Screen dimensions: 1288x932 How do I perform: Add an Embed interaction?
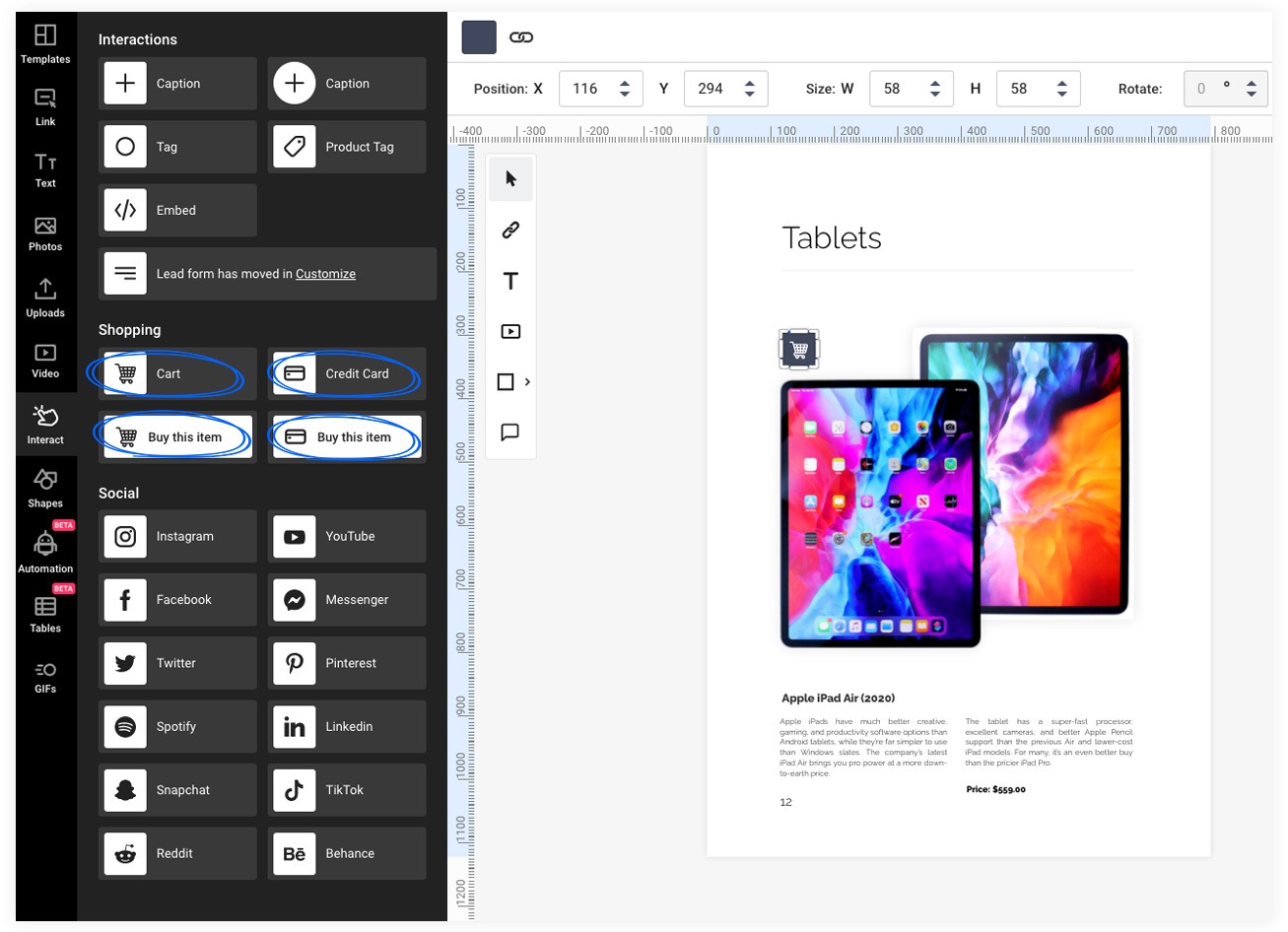tap(177, 210)
